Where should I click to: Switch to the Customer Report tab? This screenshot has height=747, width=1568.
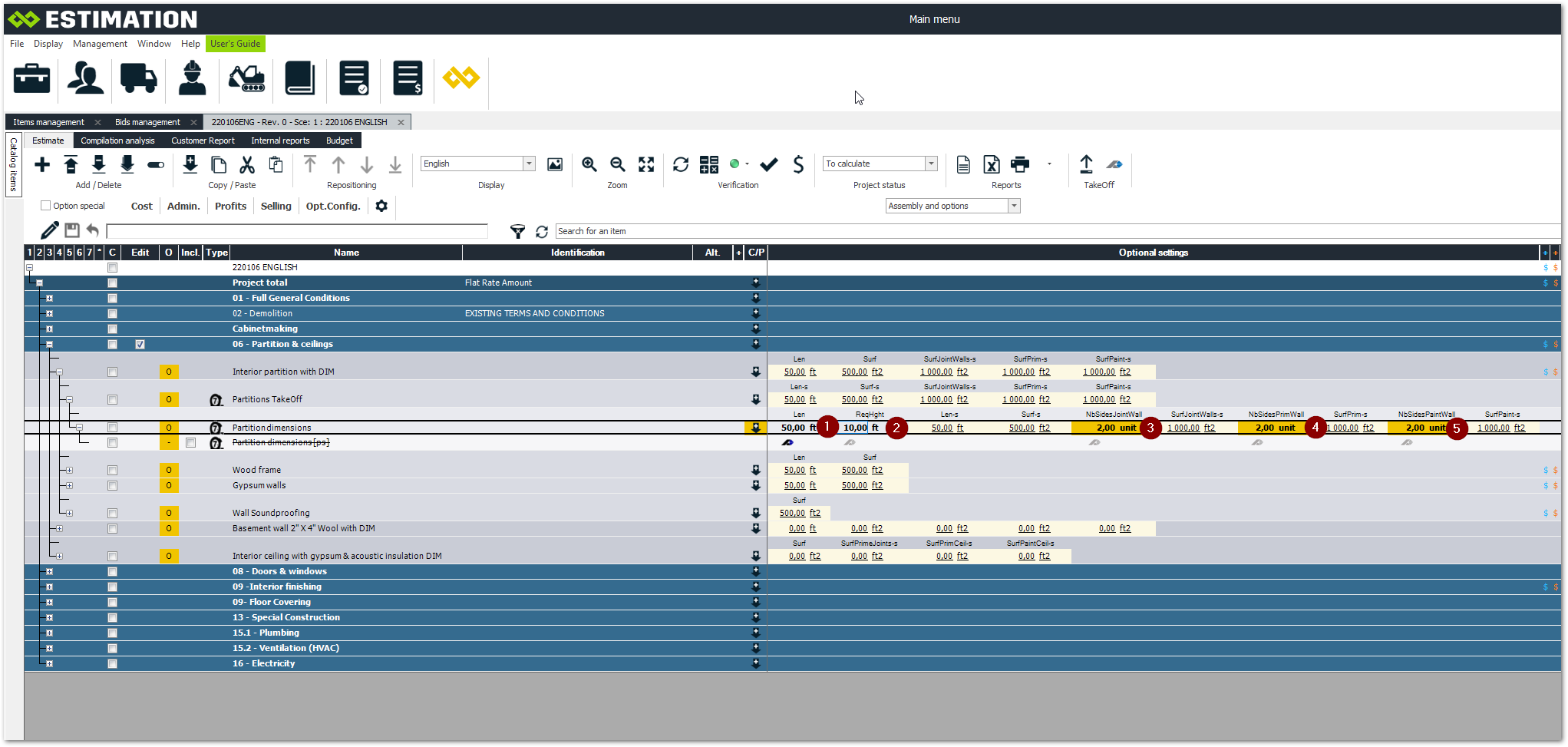click(203, 140)
